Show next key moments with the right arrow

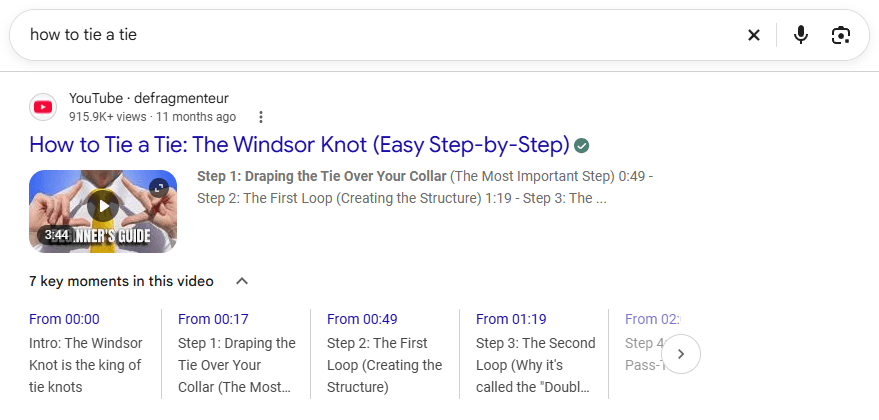(x=681, y=354)
